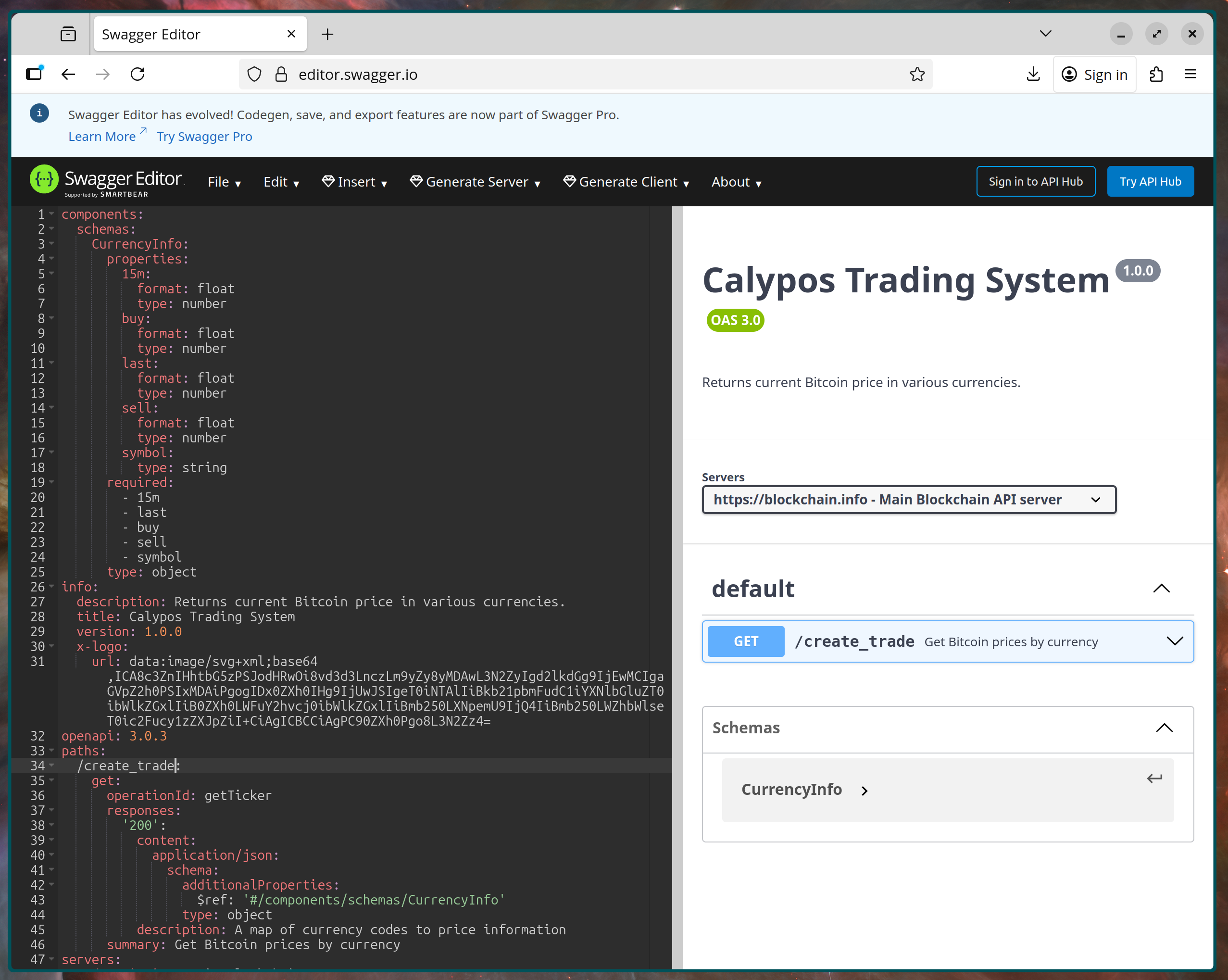The height and width of the screenshot is (980, 1228).
Task: Click the browser extensions puzzle icon
Action: pos(1156,74)
